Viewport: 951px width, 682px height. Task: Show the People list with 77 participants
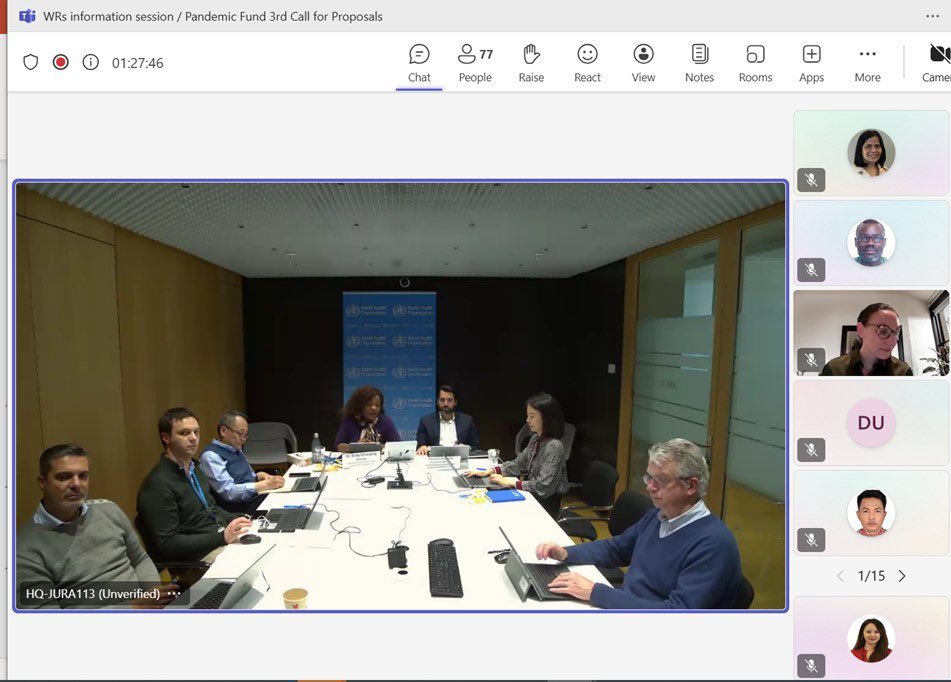pyautogui.click(x=475, y=63)
